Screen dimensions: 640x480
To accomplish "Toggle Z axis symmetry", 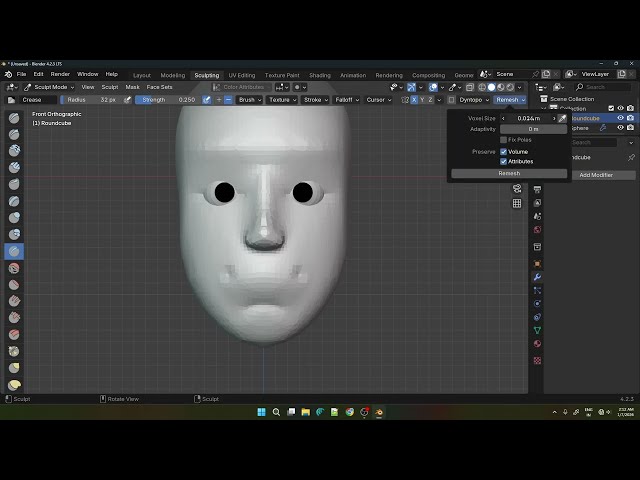I will (430, 100).
